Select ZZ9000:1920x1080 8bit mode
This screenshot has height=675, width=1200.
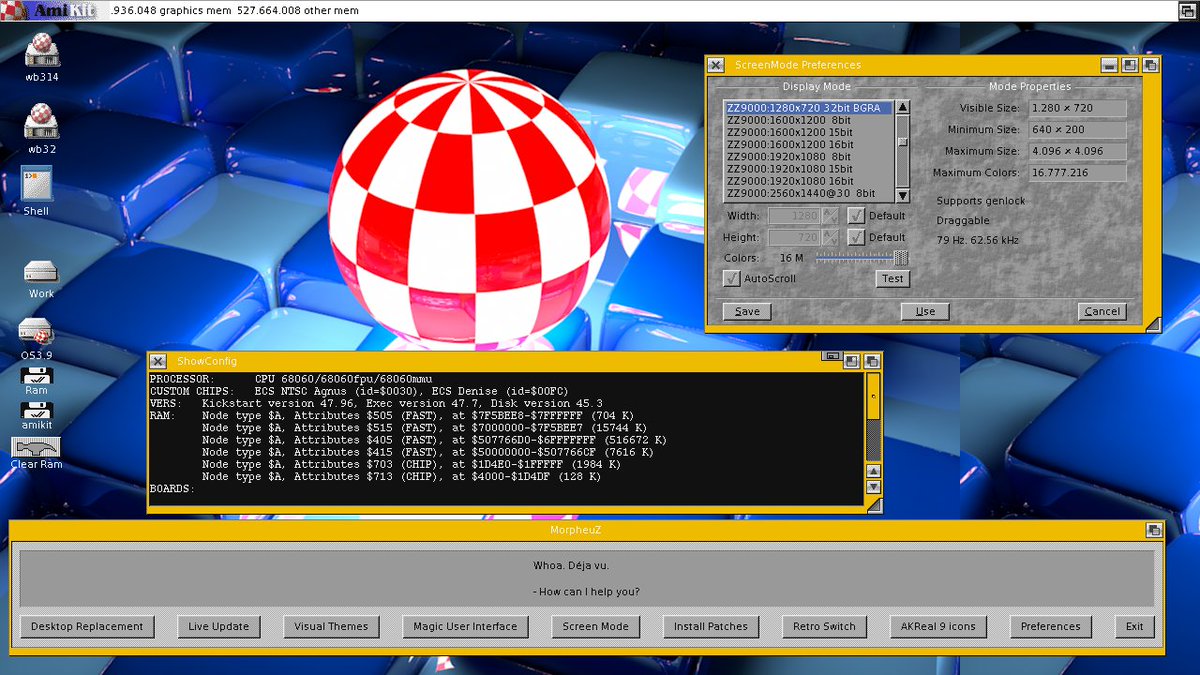(x=808, y=156)
